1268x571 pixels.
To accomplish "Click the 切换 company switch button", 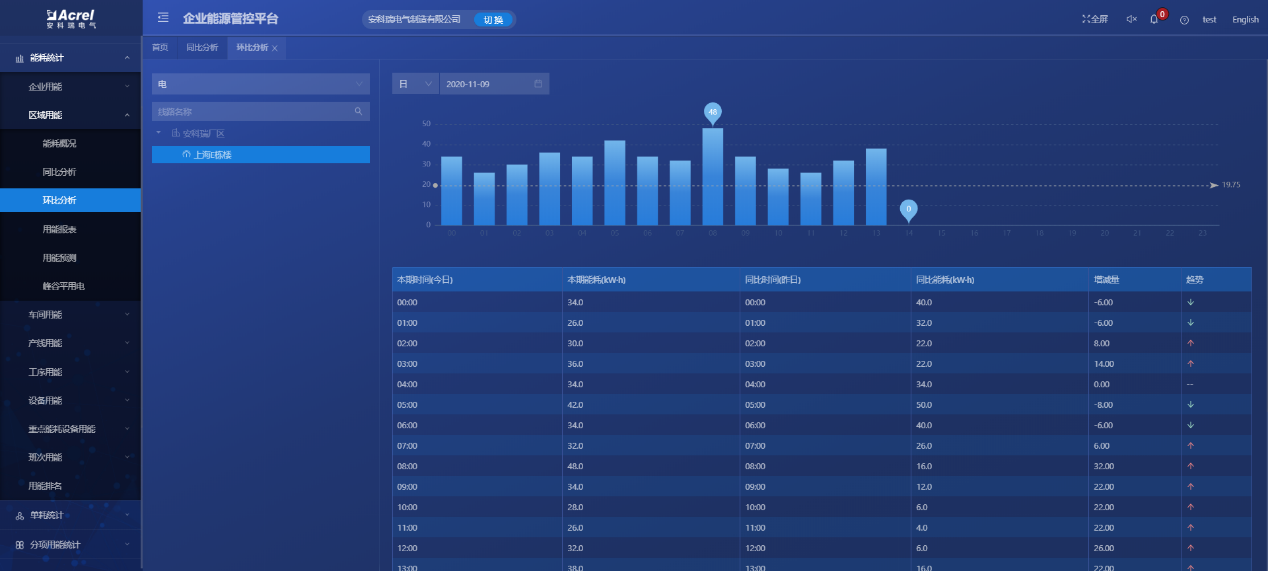I will [x=493, y=19].
